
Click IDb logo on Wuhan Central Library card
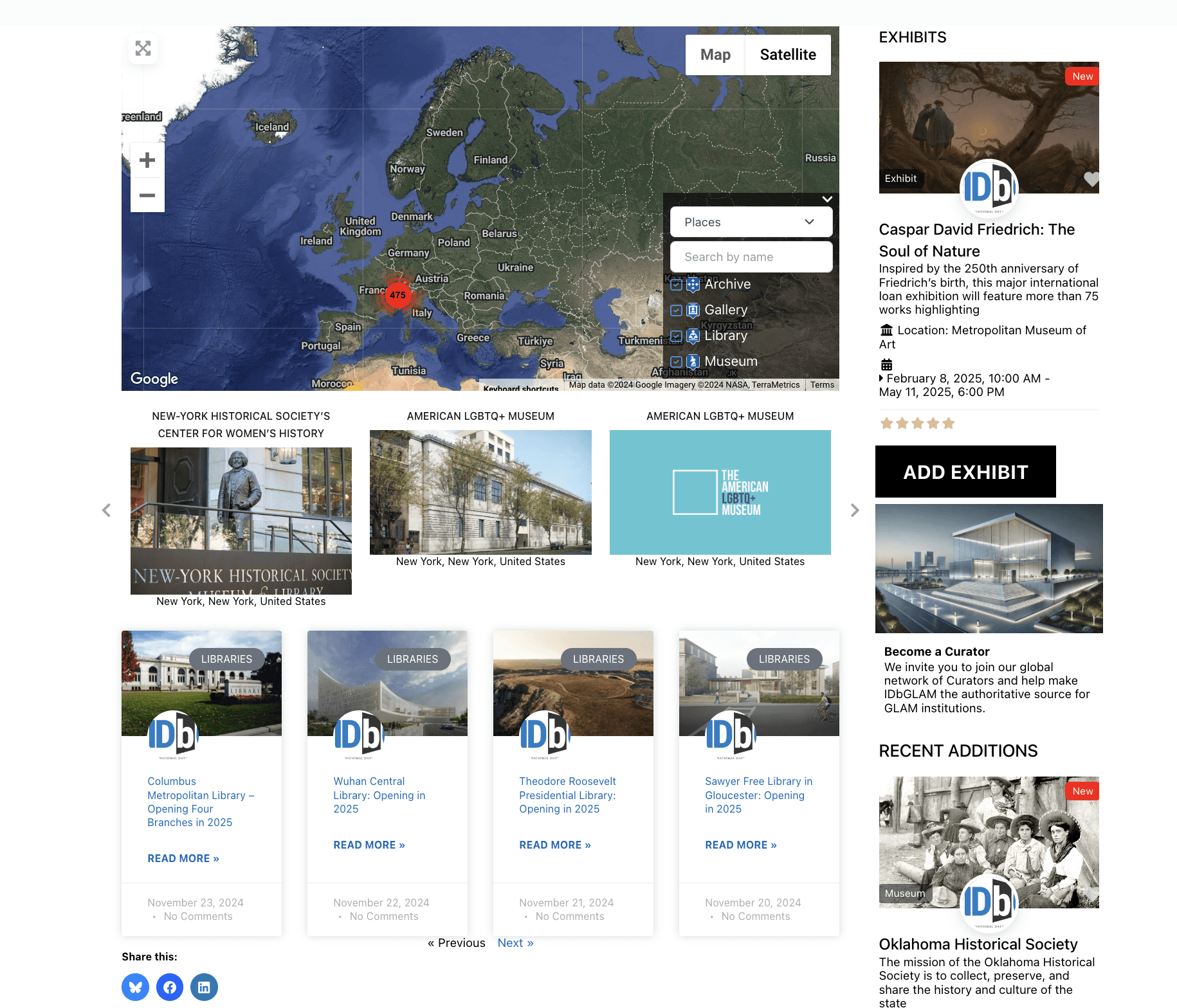tap(359, 735)
